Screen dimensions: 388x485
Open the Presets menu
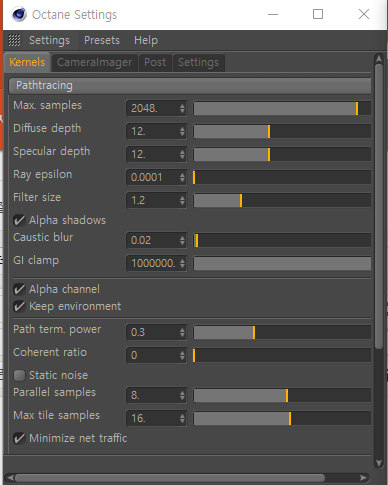pyautogui.click(x=102, y=40)
